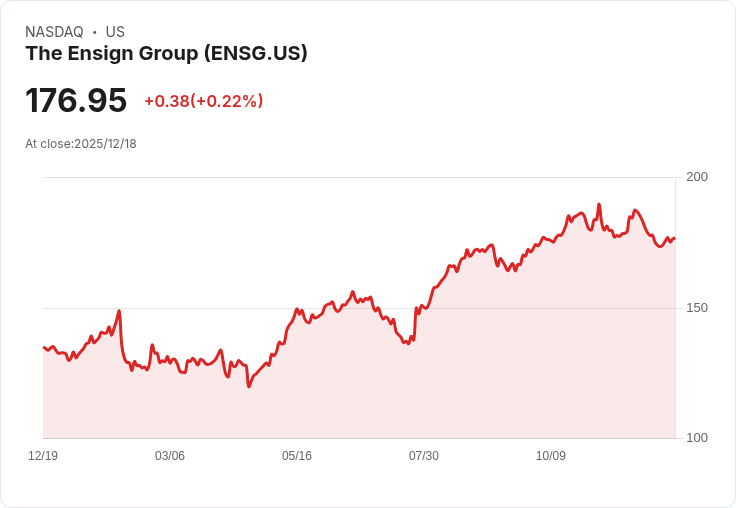The width and height of the screenshot is (736, 508).
Task: Click the 200 y-axis label
Action: click(697, 177)
